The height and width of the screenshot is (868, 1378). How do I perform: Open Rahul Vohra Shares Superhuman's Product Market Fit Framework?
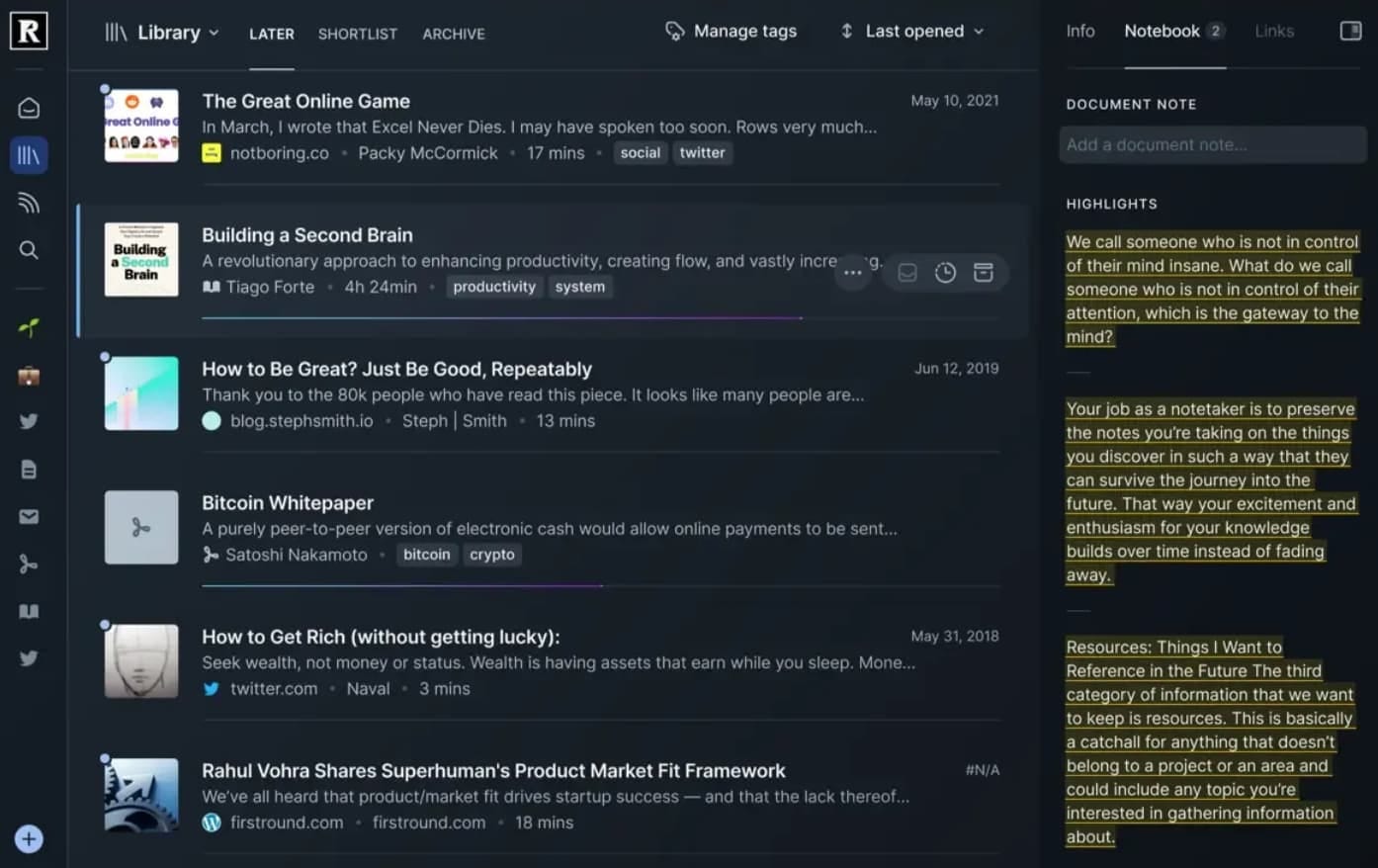[494, 771]
